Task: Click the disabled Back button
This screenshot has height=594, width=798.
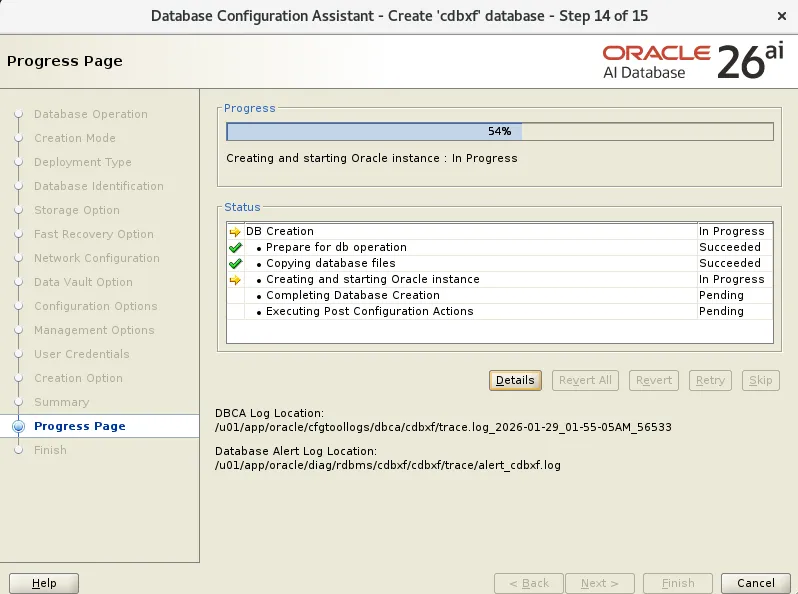Action: 529,583
